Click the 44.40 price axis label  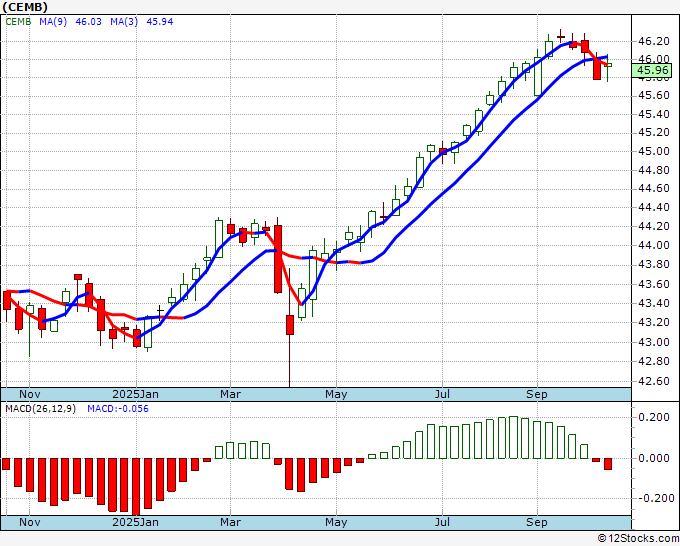click(x=654, y=207)
